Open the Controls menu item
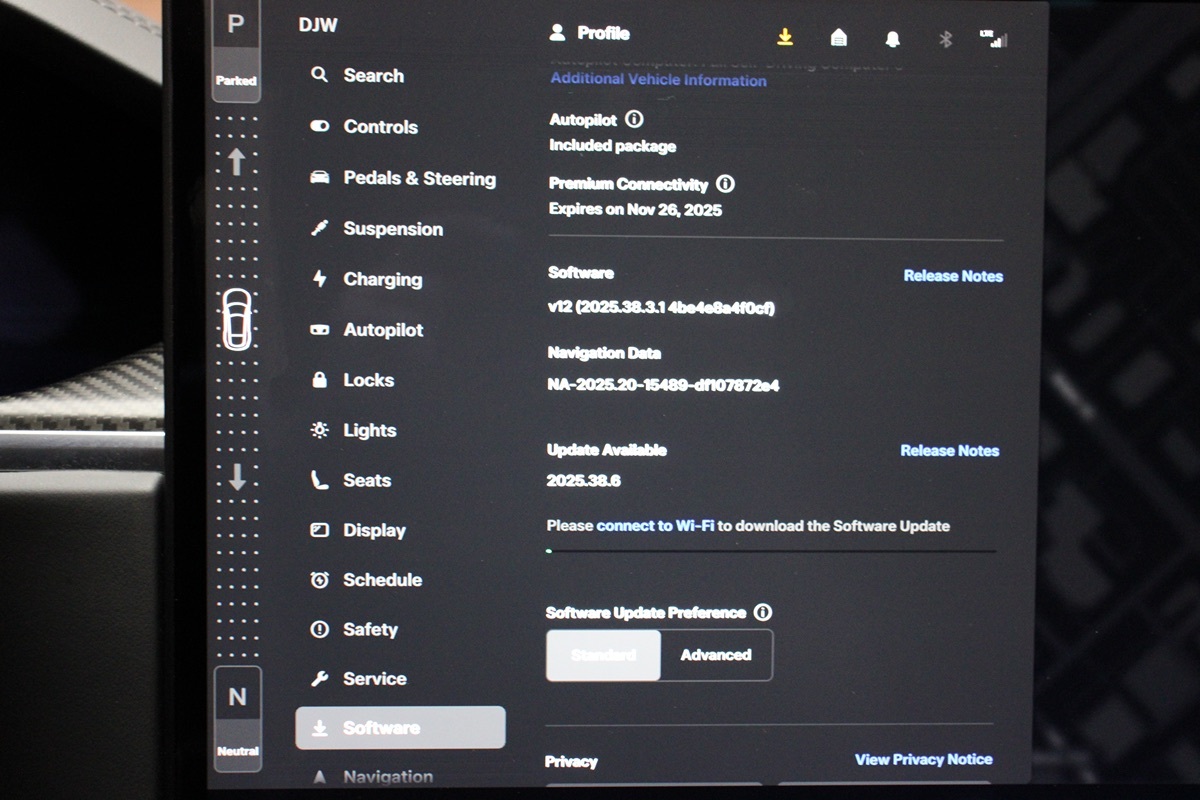 point(380,127)
